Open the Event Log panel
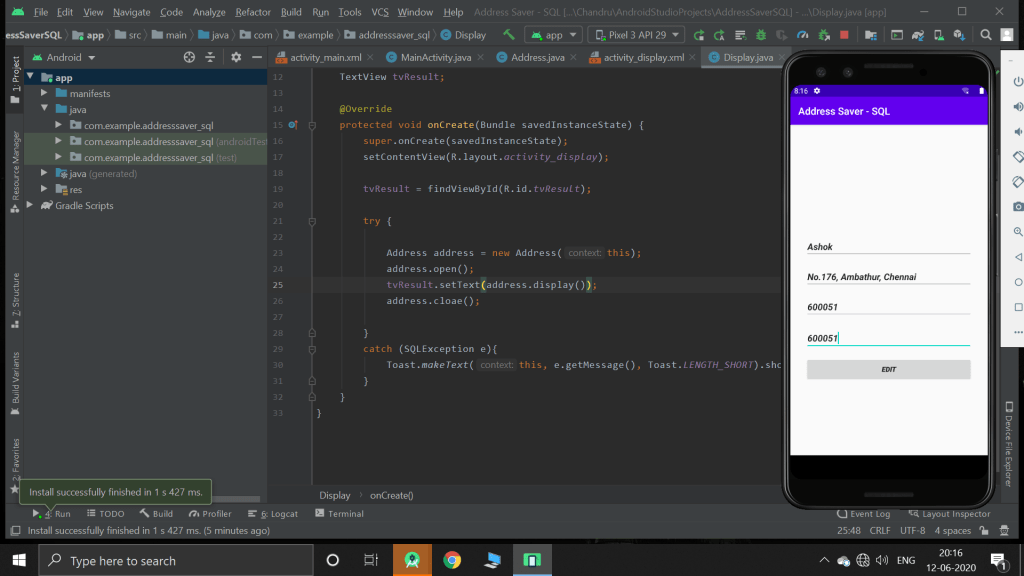Image resolution: width=1024 pixels, height=576 pixels. coord(863,514)
